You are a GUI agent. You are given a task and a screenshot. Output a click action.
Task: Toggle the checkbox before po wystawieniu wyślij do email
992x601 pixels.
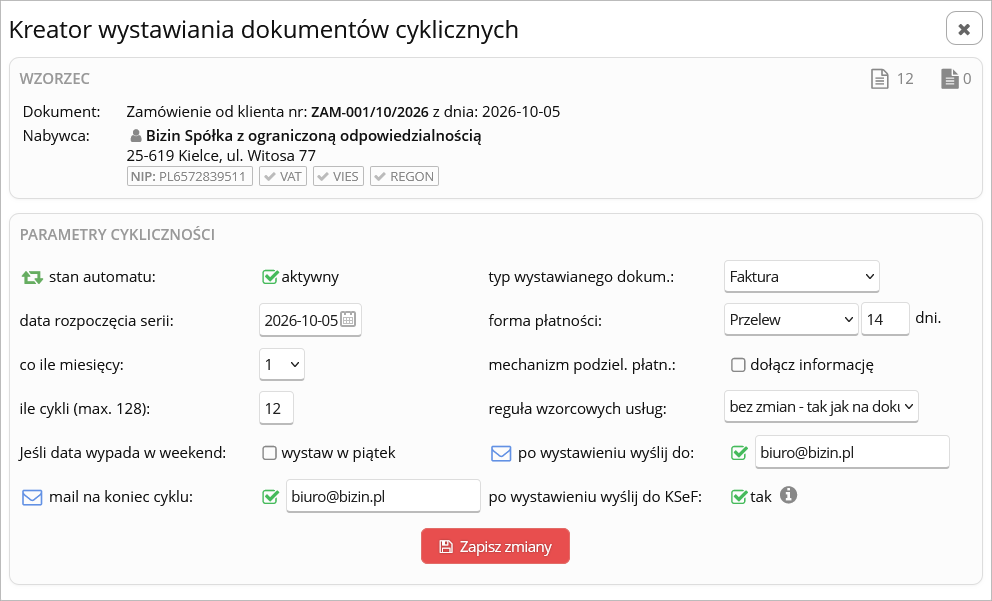pyautogui.click(x=739, y=453)
